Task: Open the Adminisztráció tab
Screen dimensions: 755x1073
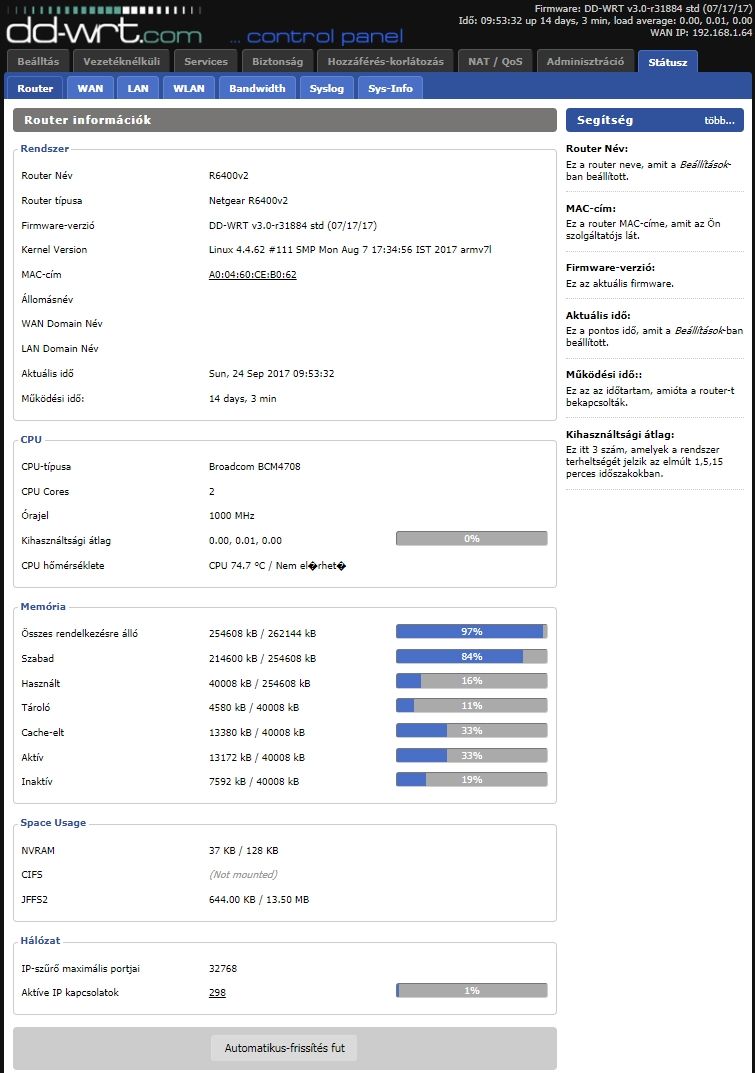Action: click(x=585, y=62)
